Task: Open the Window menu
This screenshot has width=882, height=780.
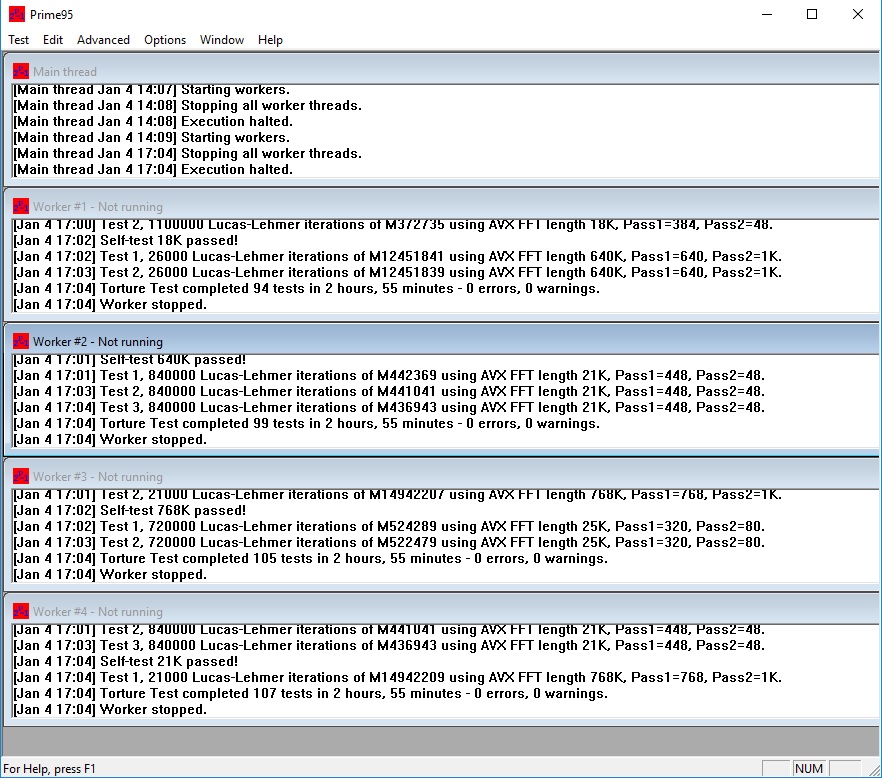Action: (x=222, y=40)
